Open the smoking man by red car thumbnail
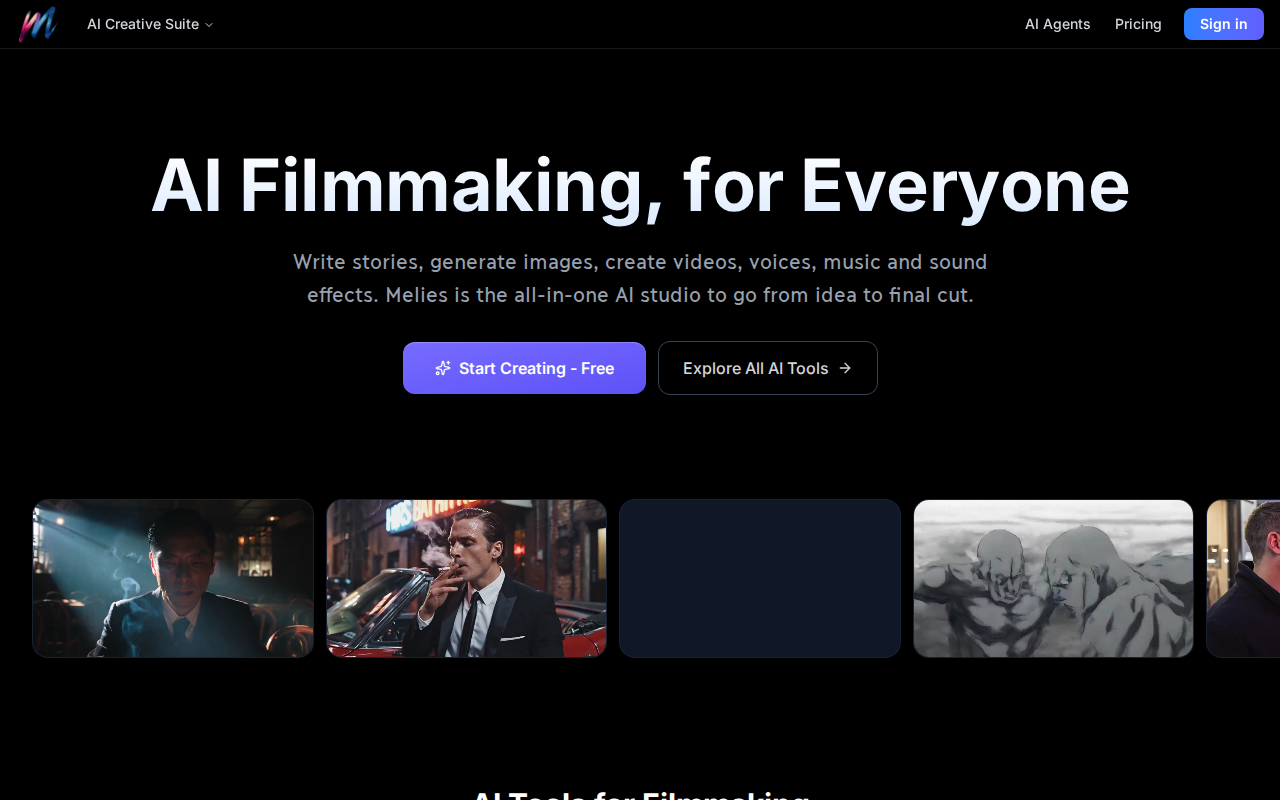 coord(466,578)
